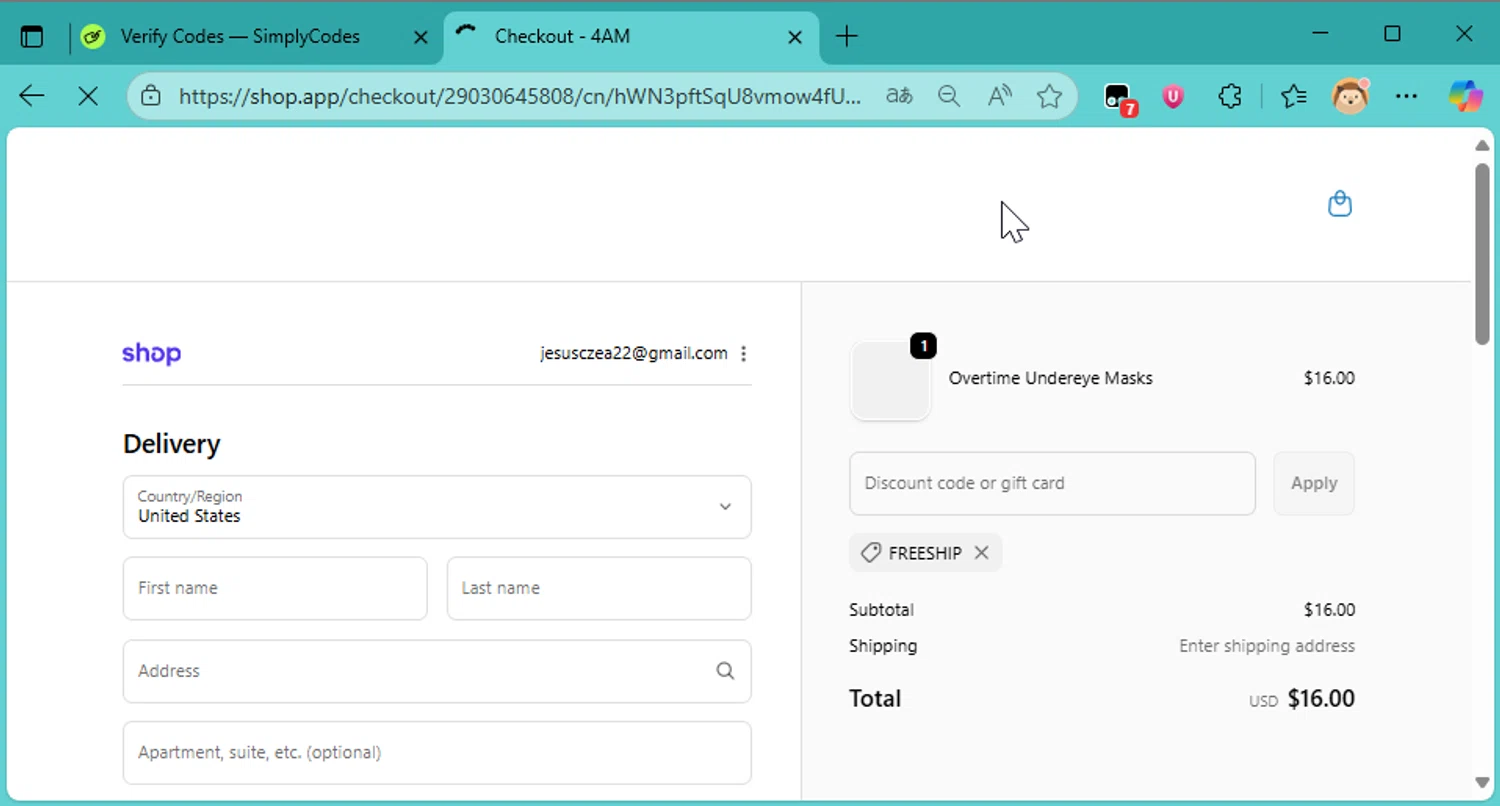Screen dimensions: 1500x806
Task: Open the Extensions puzzle icon
Action: click(1230, 96)
